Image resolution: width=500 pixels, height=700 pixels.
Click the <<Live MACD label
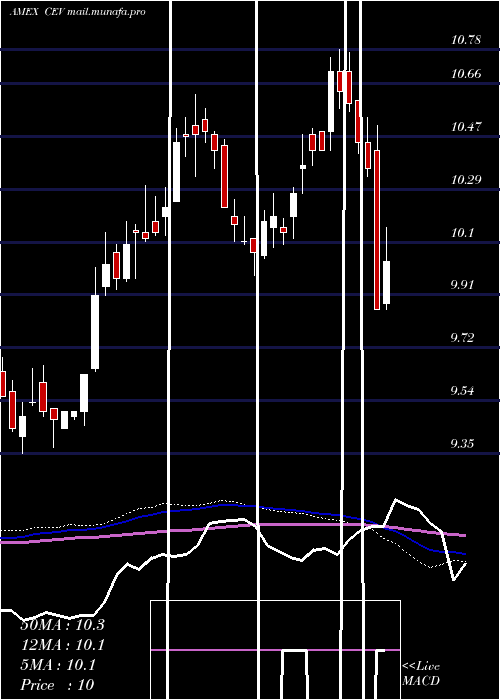click(x=421, y=674)
